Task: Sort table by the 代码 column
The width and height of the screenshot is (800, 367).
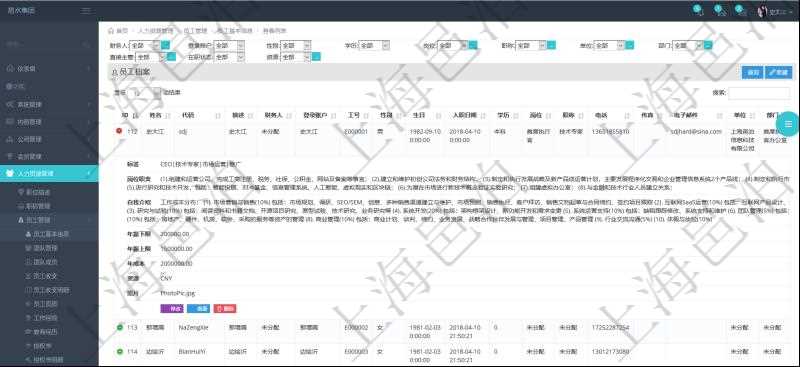Action: [199, 115]
